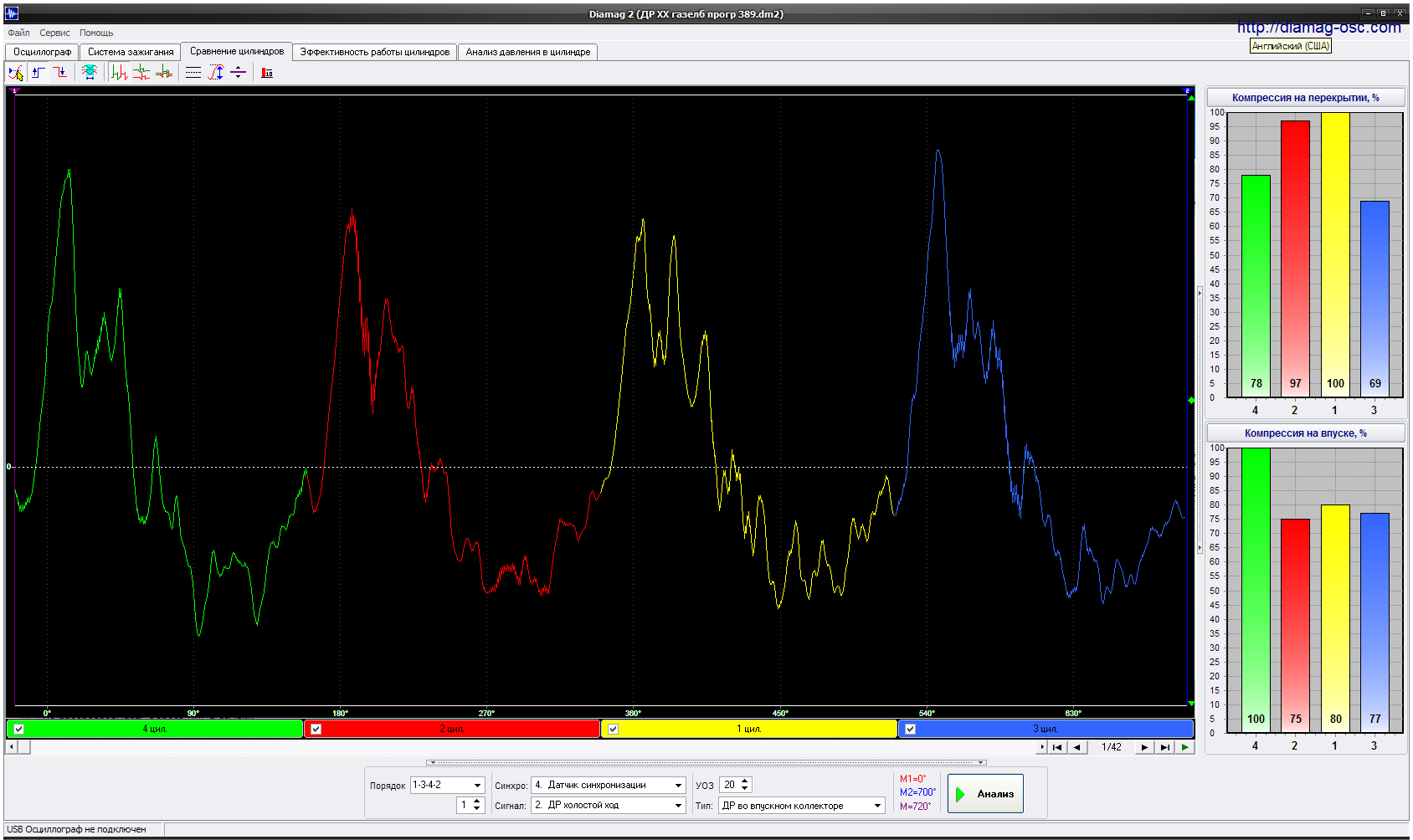The image size is (1413, 840).
Task: Increase the УОЗ value spinner
Action: tap(745, 781)
